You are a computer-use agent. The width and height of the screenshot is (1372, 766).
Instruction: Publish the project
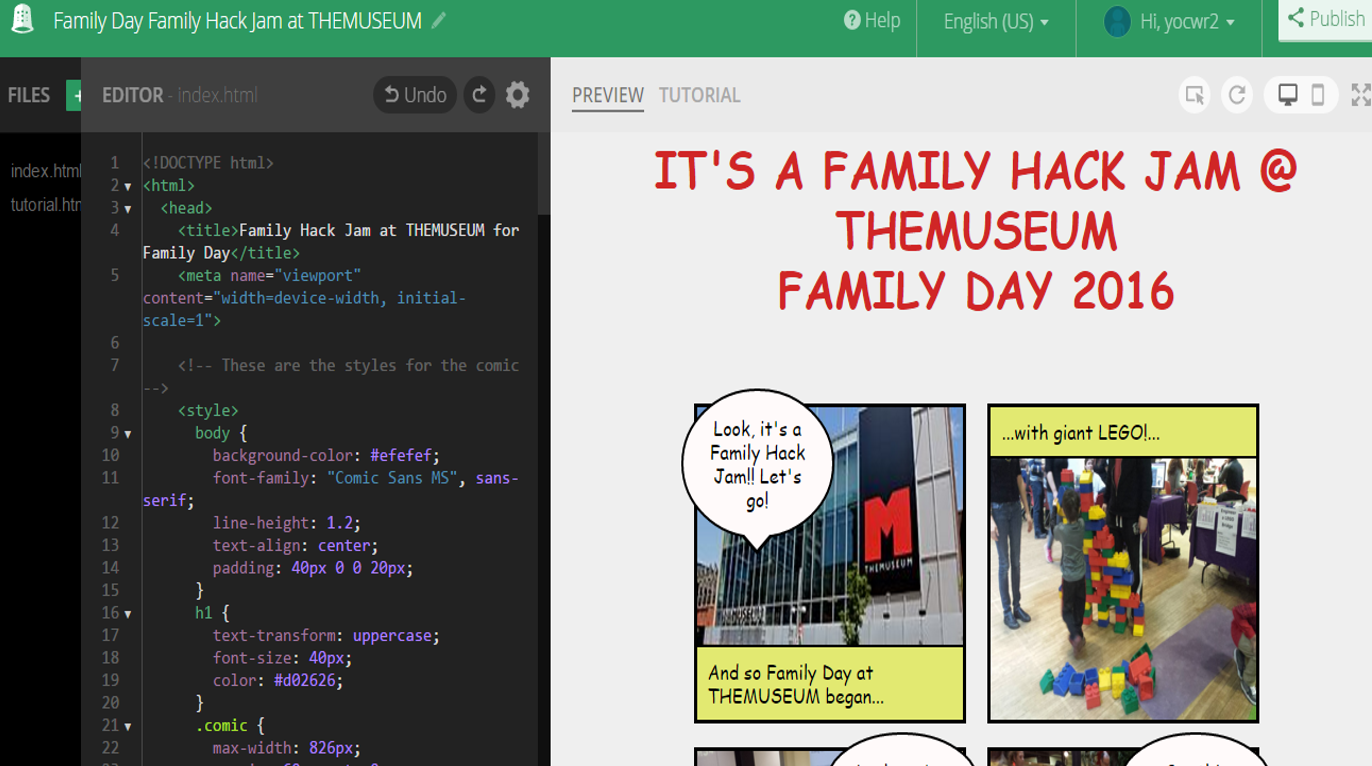1325,19
